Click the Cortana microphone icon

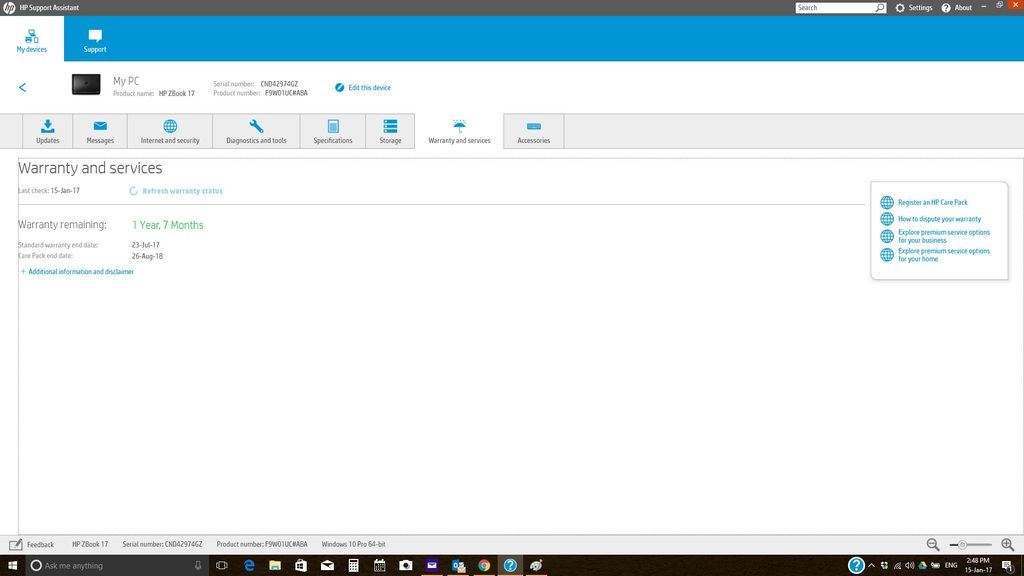[198, 566]
